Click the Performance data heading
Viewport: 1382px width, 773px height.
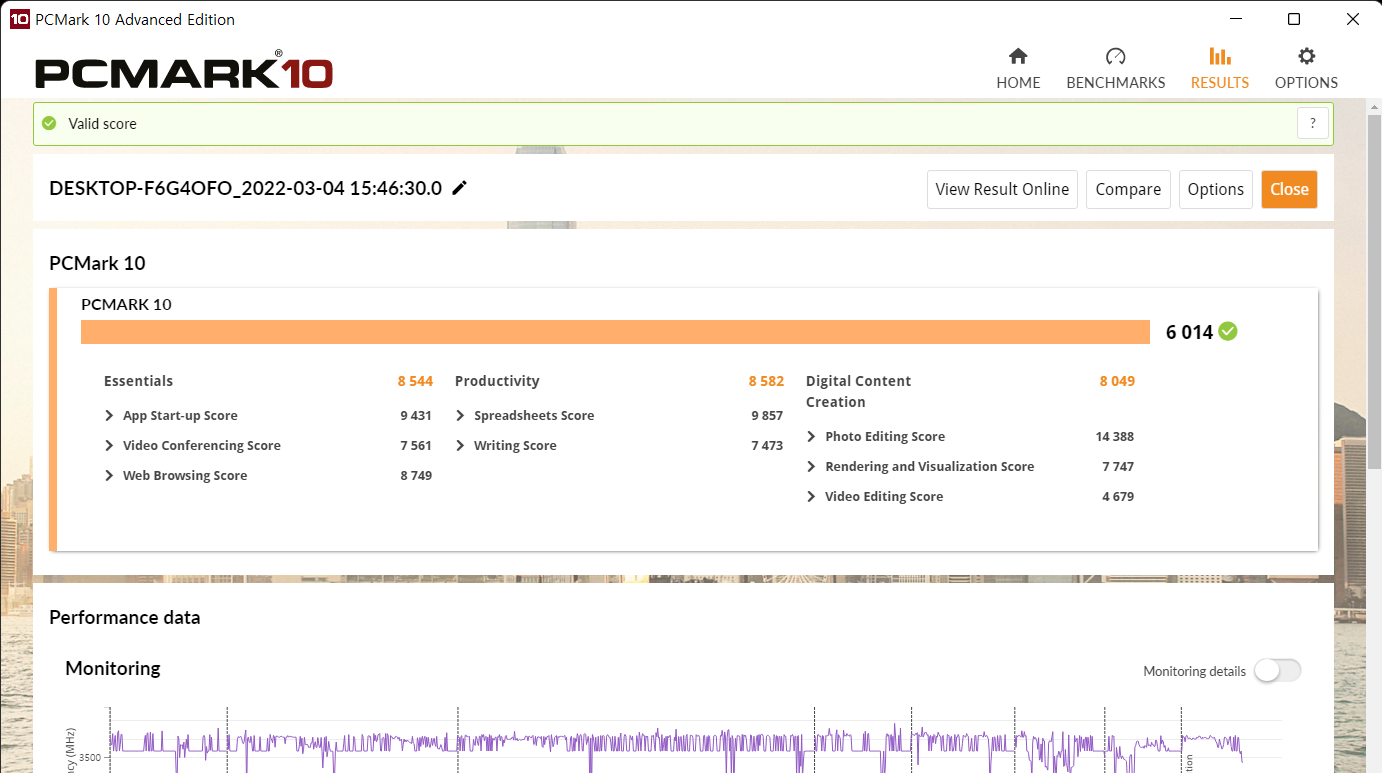125,617
